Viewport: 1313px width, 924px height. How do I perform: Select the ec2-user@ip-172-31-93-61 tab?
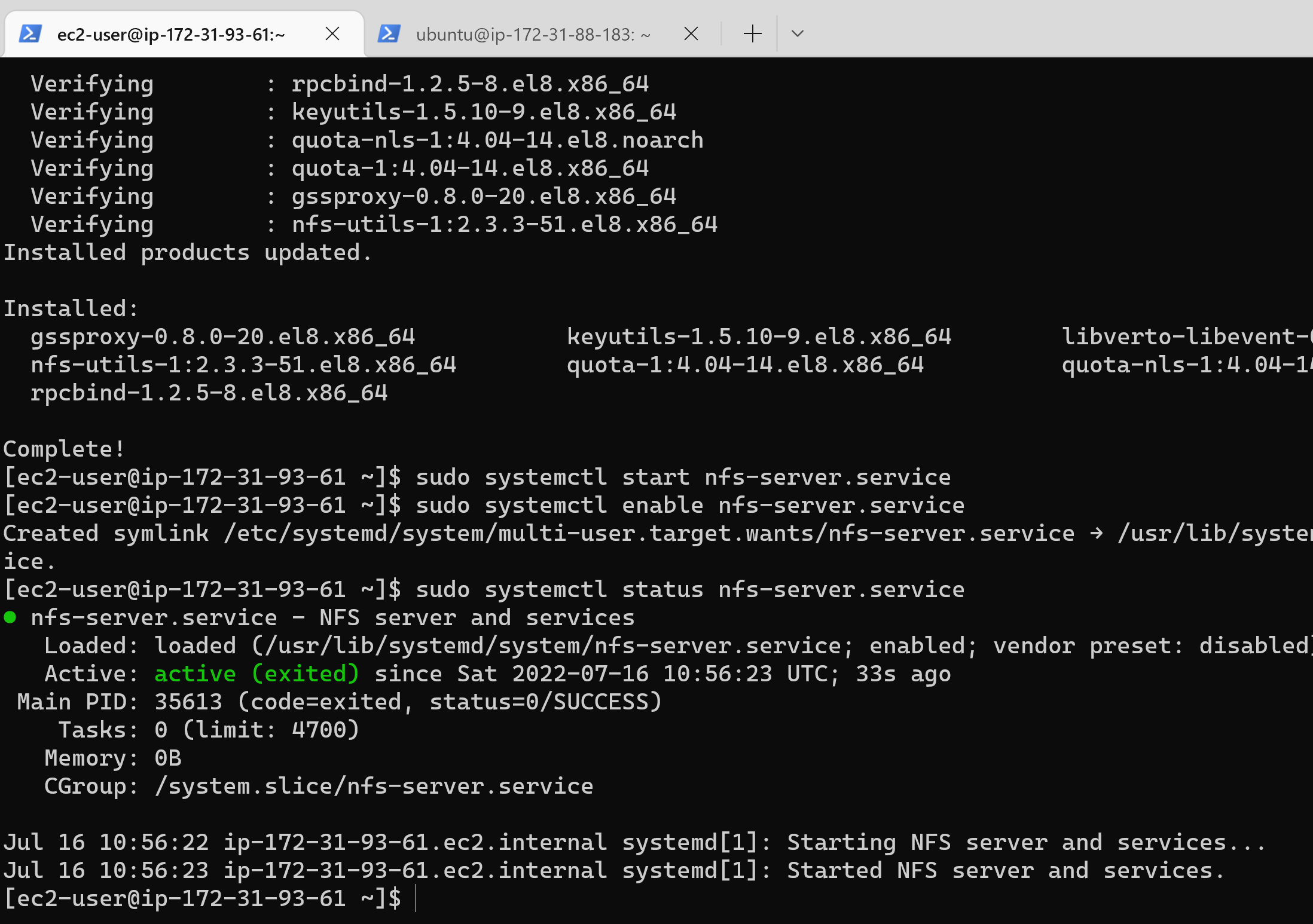coord(171,35)
